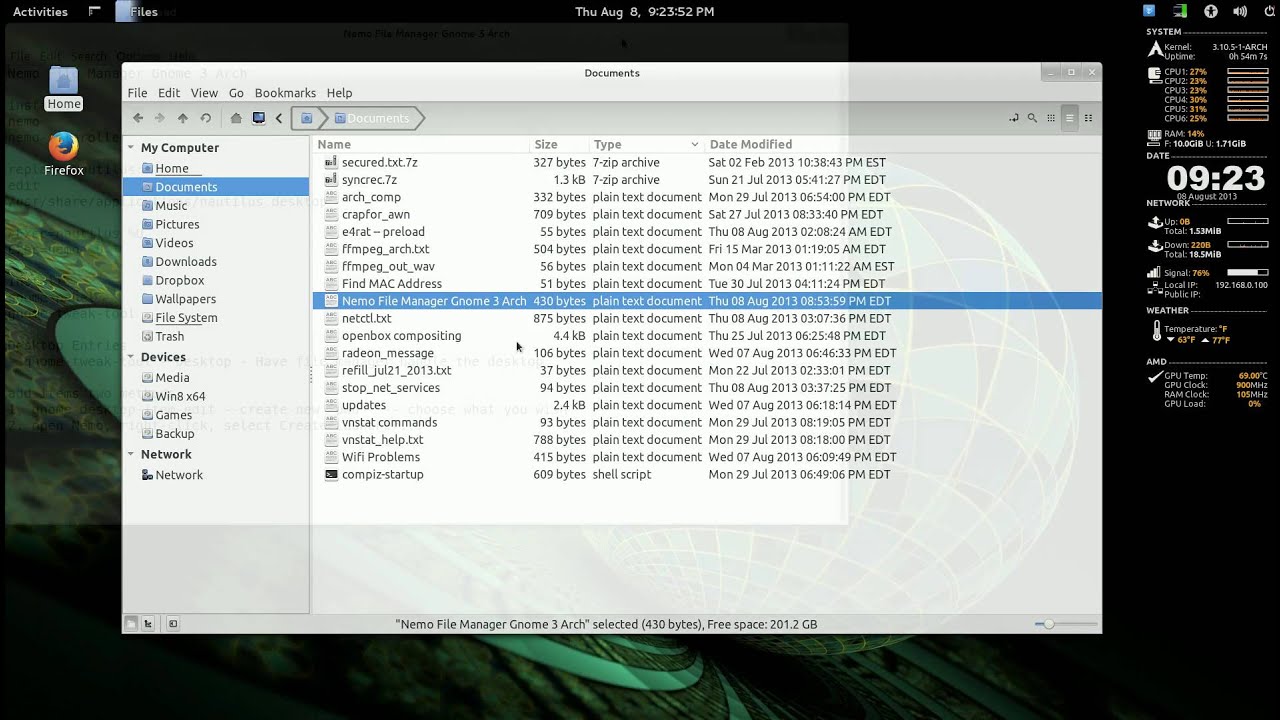Switch to compact view
This screenshot has width=1280, height=720.
1088,118
